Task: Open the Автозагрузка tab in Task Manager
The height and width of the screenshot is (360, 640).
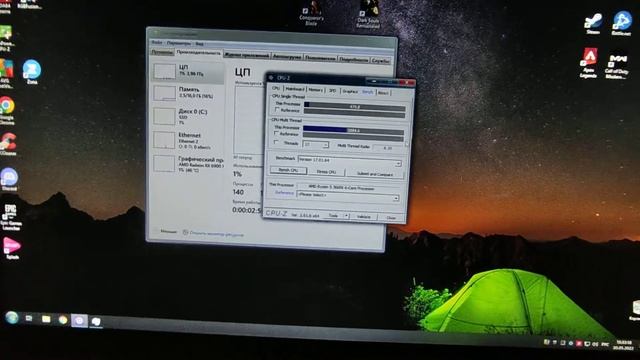Action: (287, 57)
